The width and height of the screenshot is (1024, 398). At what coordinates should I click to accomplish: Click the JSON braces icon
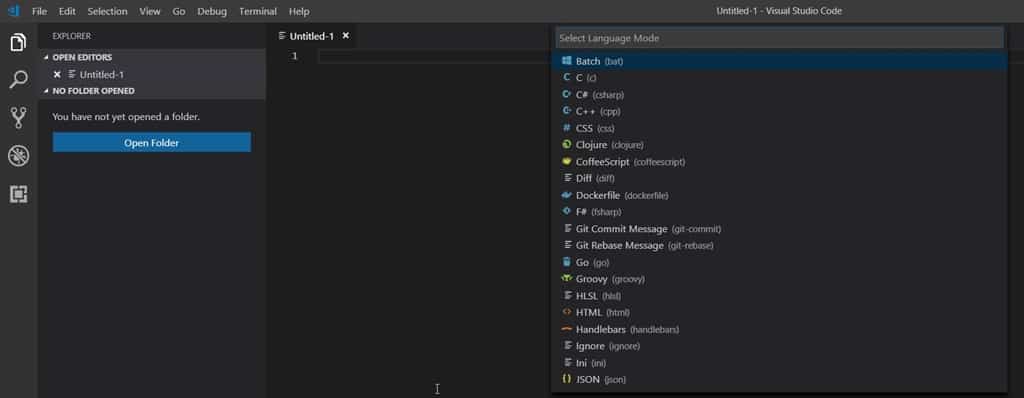566,379
